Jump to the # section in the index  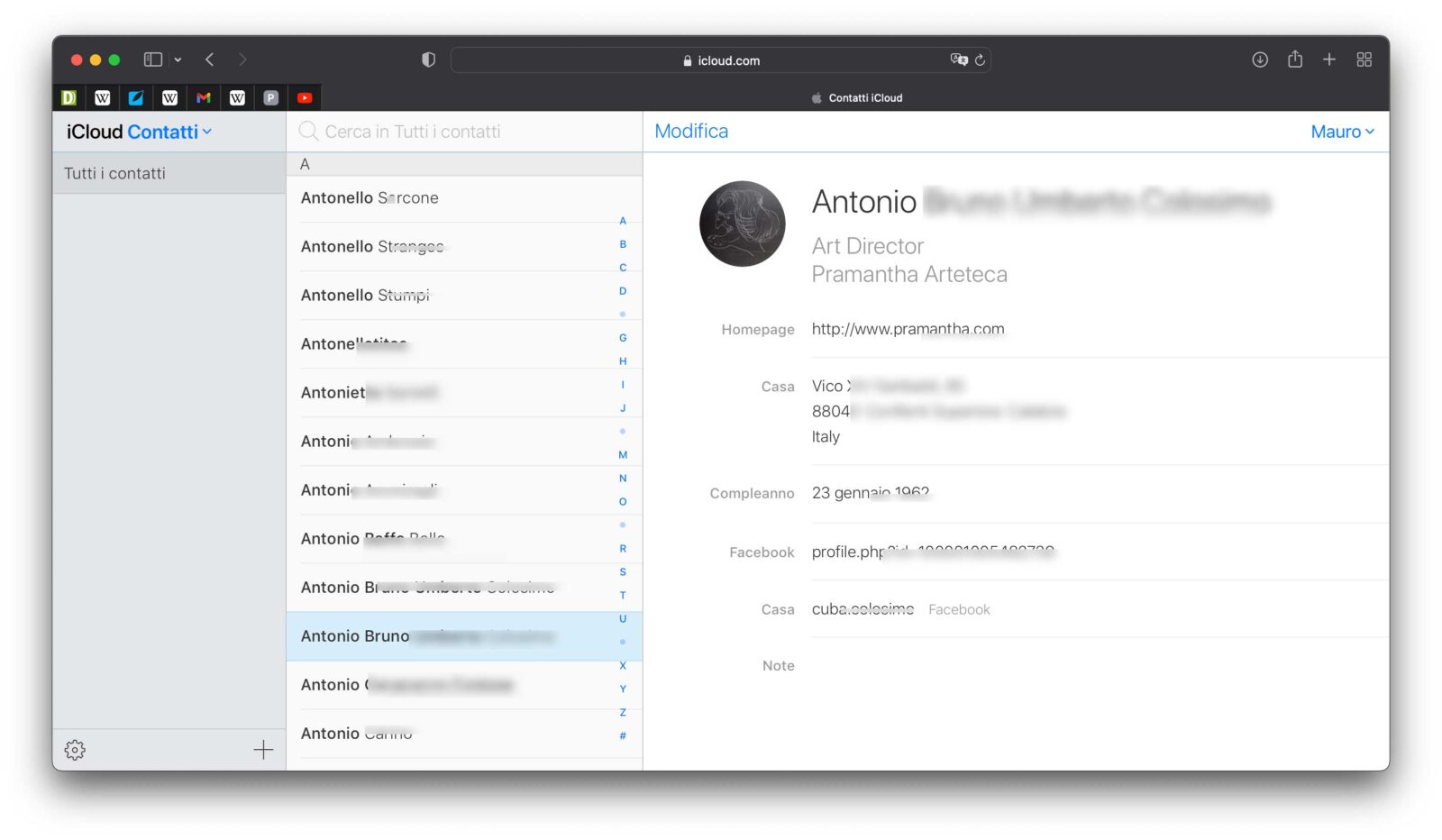(623, 736)
